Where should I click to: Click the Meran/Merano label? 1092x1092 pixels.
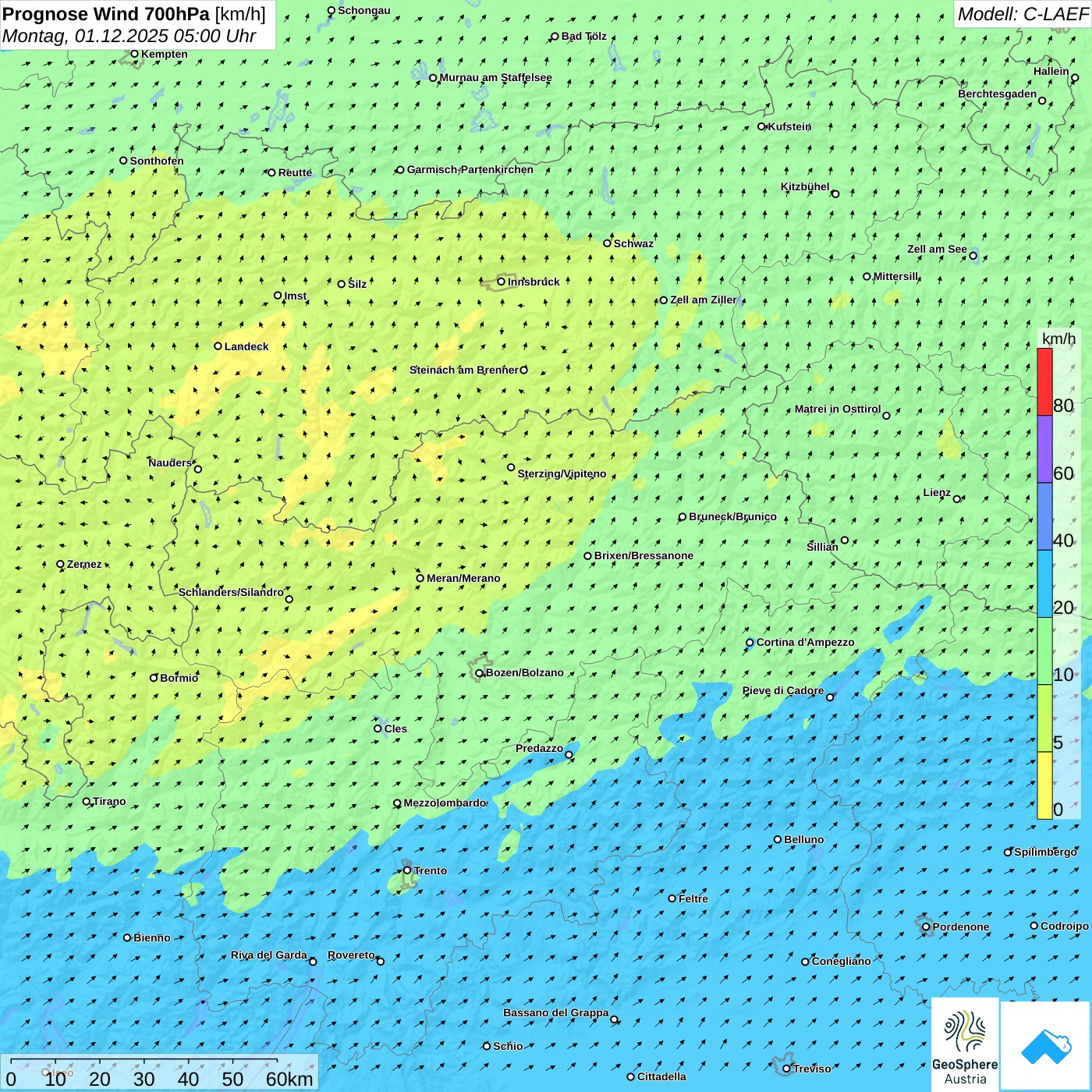pos(463,578)
